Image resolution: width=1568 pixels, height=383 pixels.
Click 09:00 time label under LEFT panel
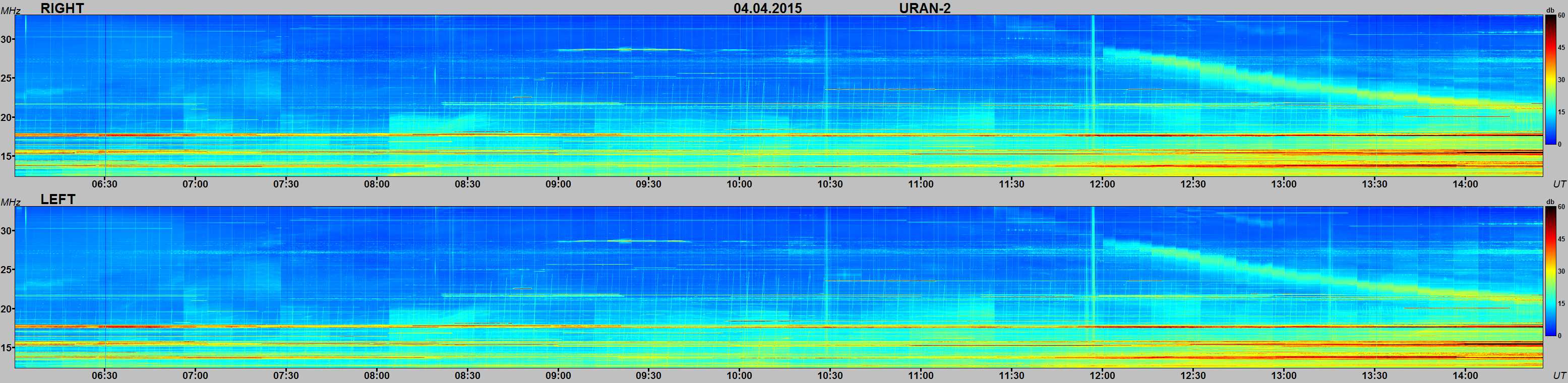click(558, 376)
